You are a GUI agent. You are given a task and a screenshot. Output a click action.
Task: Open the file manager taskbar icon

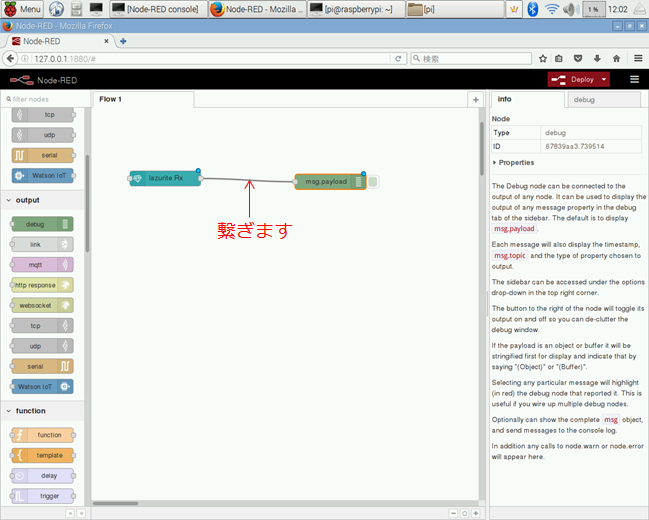[76, 9]
